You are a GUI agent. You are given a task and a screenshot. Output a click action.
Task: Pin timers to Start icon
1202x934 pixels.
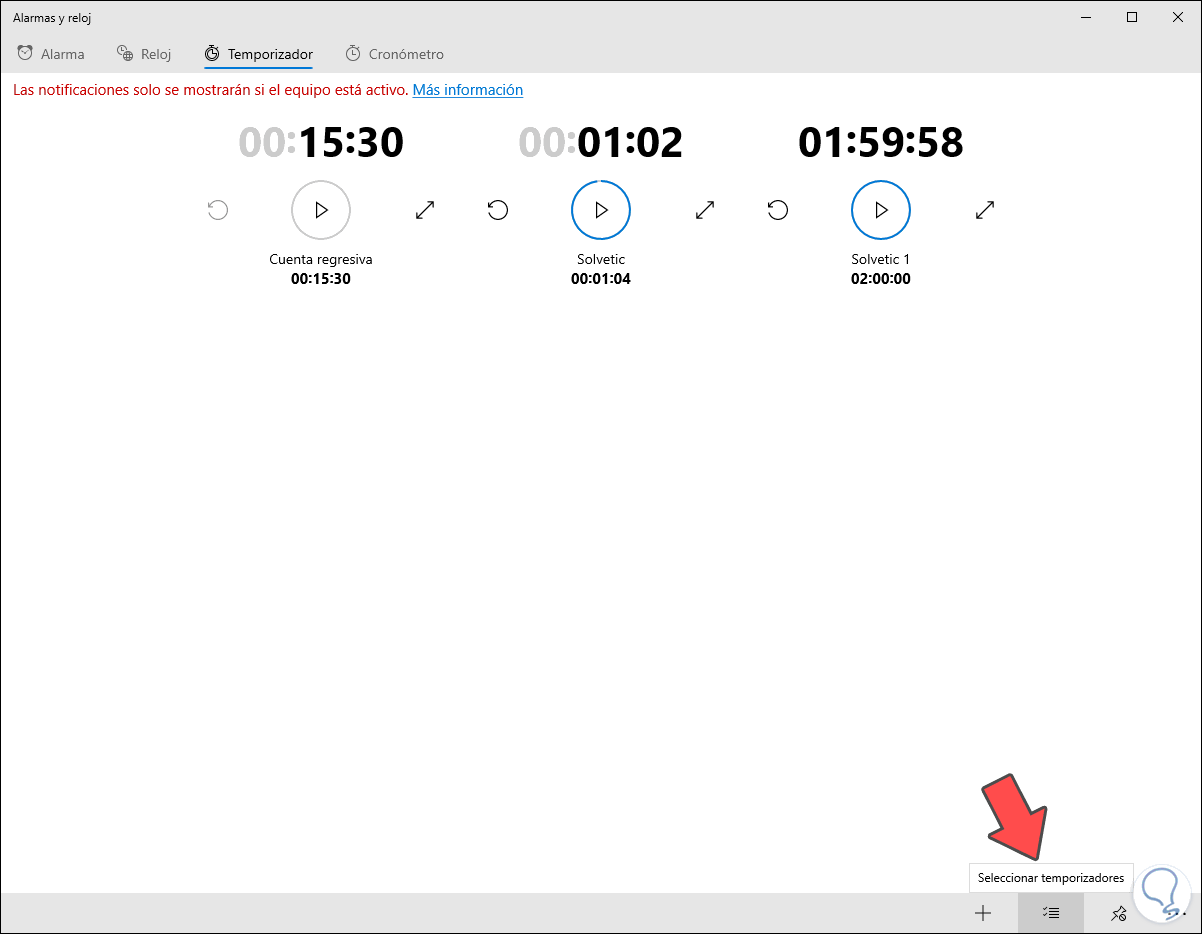click(1119, 913)
